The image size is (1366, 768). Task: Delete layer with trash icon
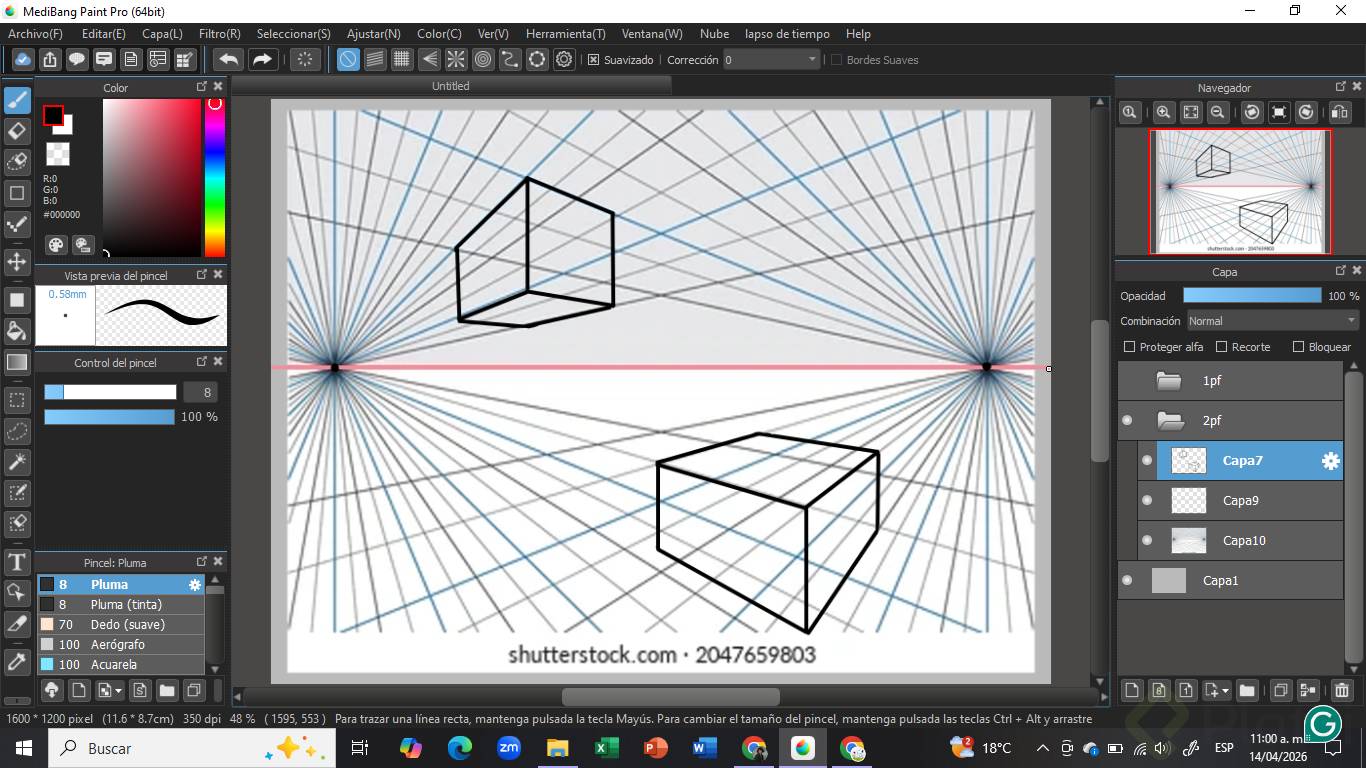point(1342,690)
